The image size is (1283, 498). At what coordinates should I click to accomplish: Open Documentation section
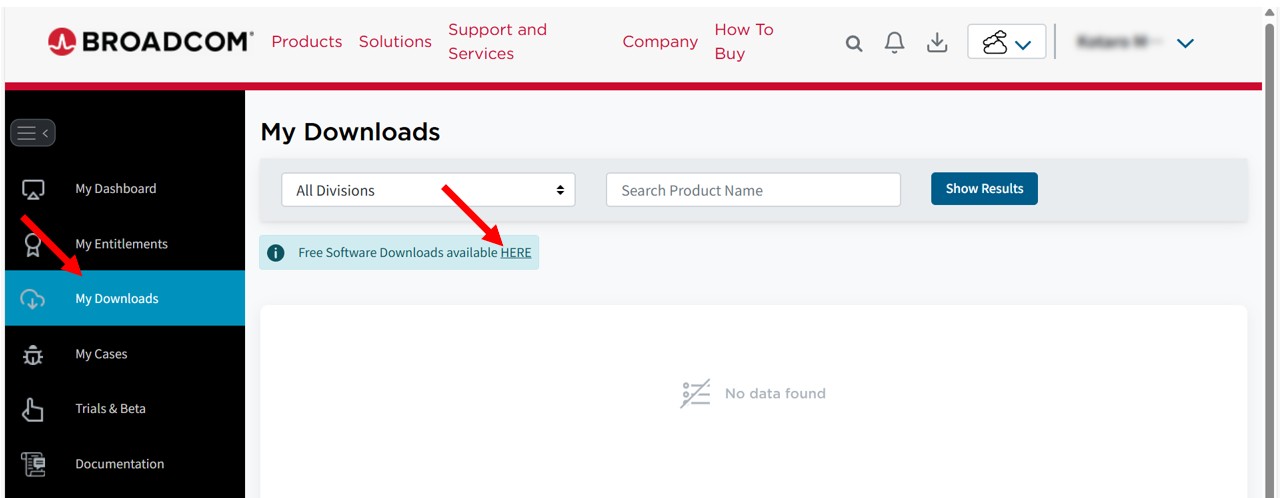click(120, 464)
